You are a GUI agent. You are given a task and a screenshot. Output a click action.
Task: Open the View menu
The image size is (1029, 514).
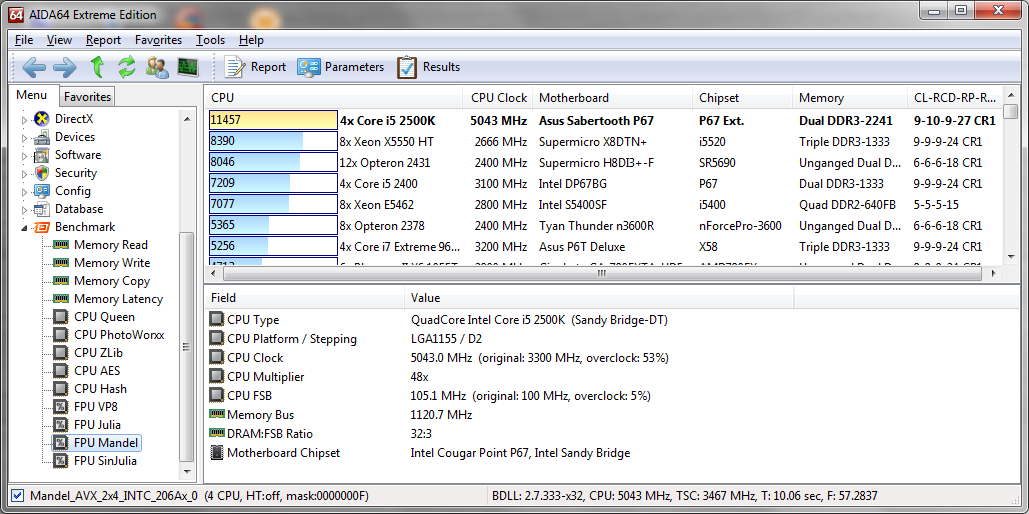(x=59, y=40)
